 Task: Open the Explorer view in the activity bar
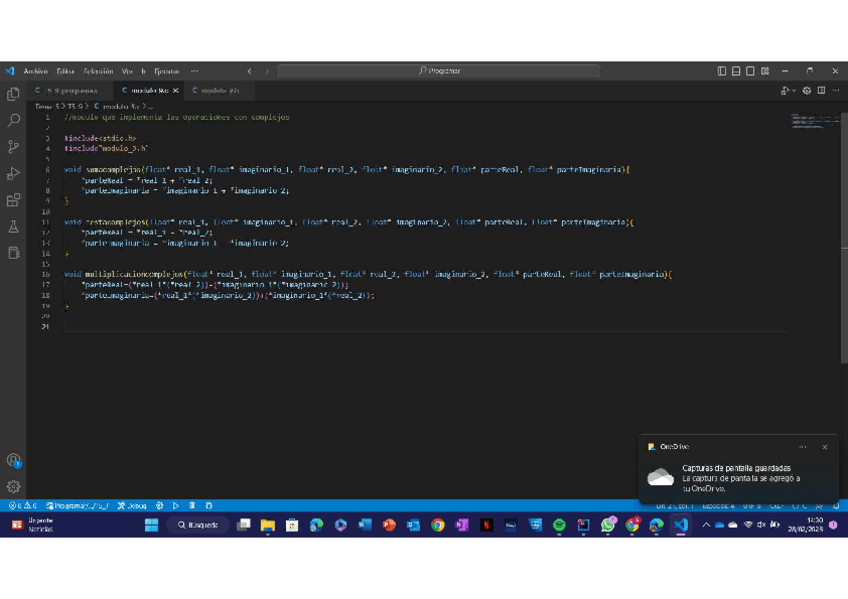(14, 94)
